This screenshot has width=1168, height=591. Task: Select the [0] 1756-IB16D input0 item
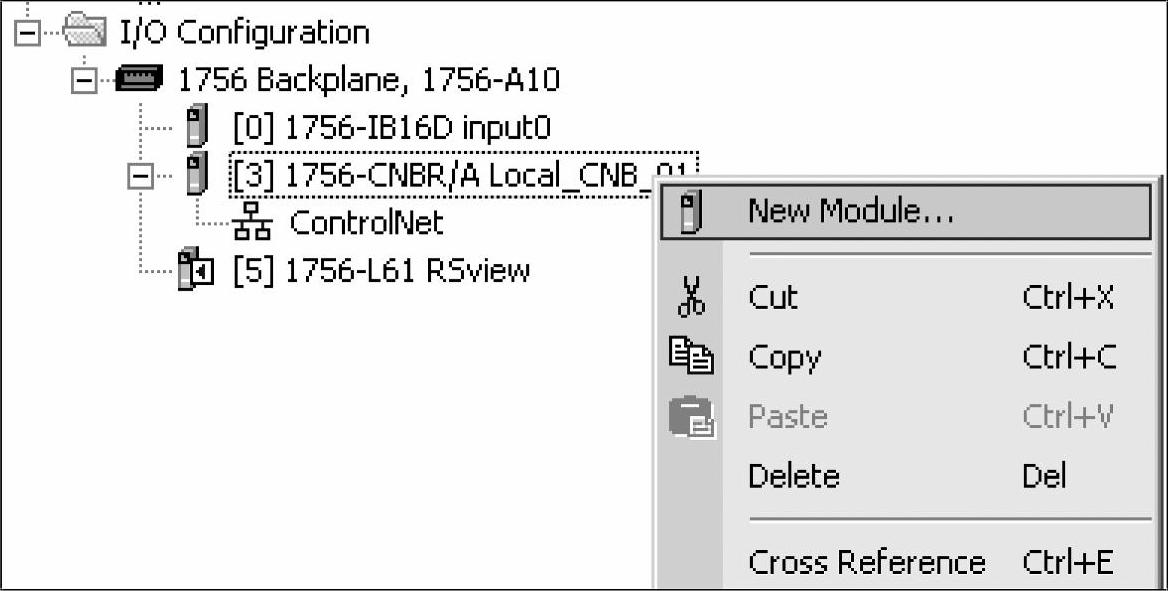pos(392,128)
